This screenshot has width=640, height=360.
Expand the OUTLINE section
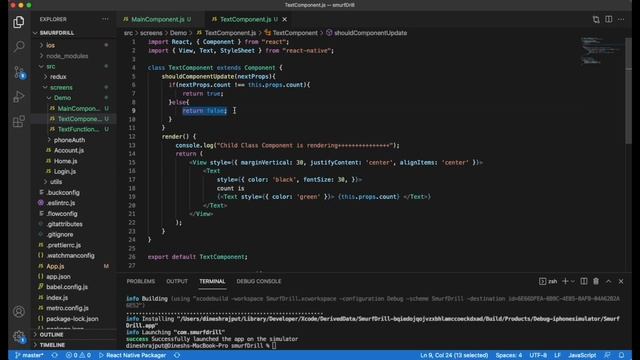click(51, 335)
